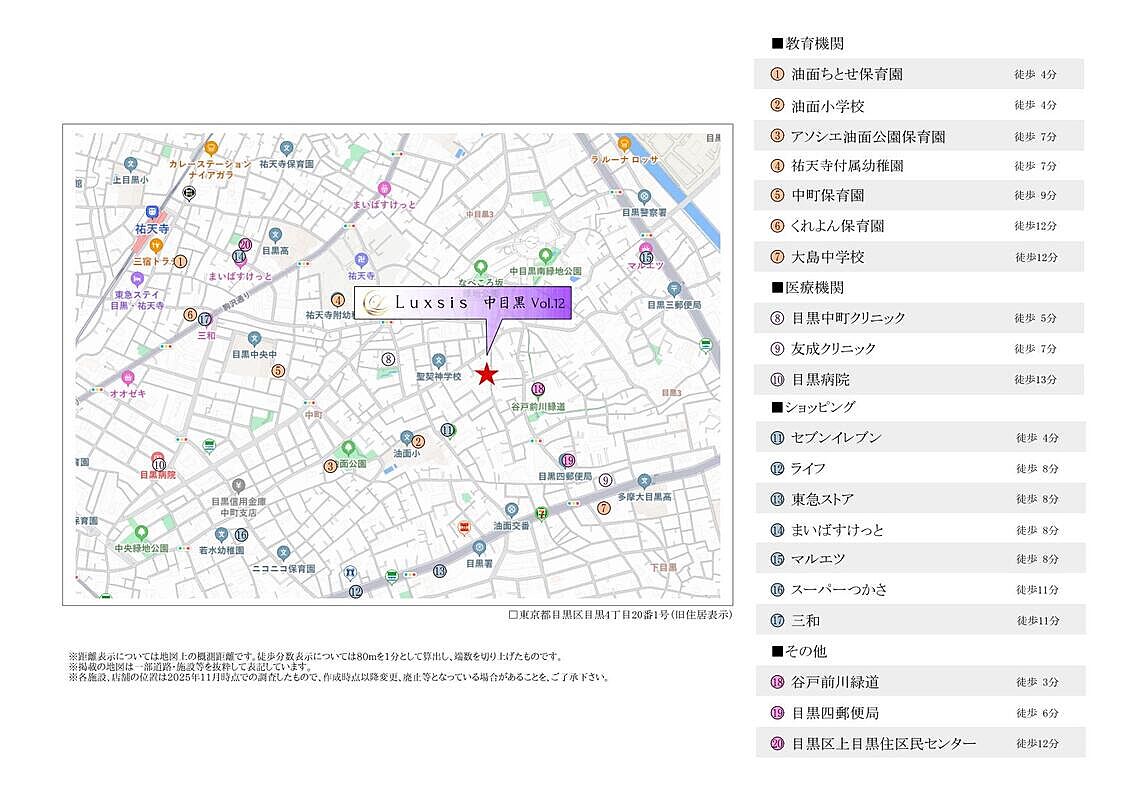The image size is (1132, 800).
Task: Click the 中目黒南緑地公園 green park pin
Action: pos(545,256)
